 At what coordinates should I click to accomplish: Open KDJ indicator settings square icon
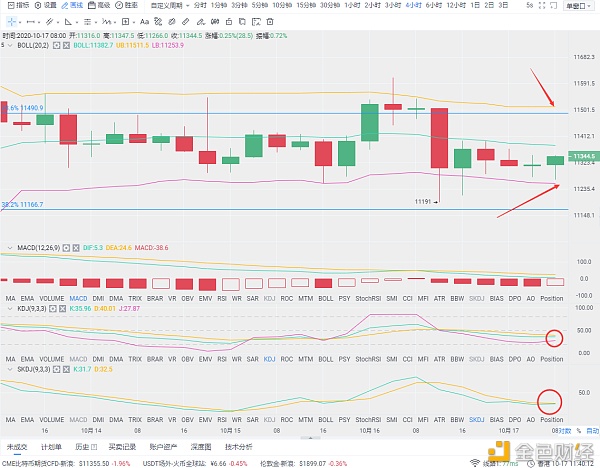(53, 308)
